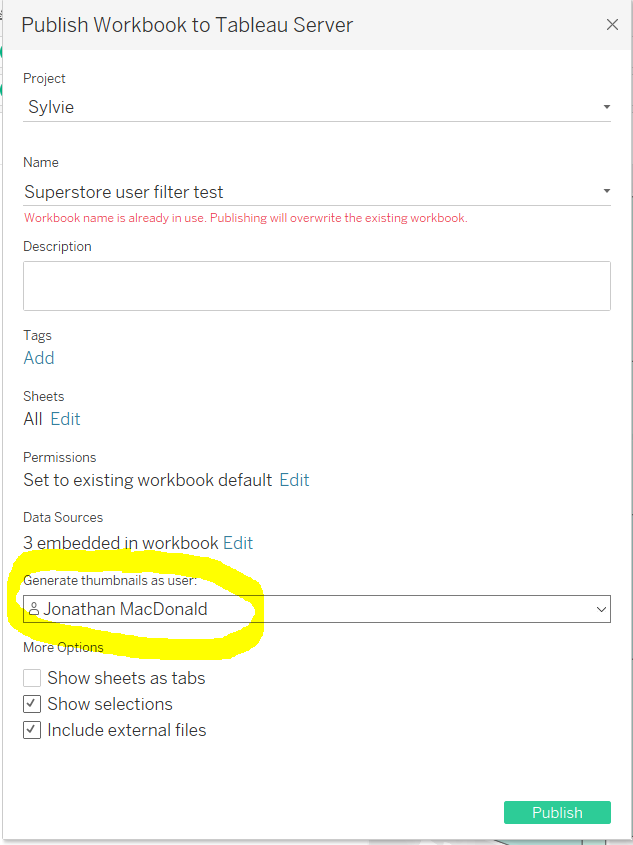This screenshot has width=633, height=845.
Task: Click Set to existing workbook default text
Action: pos(147,480)
